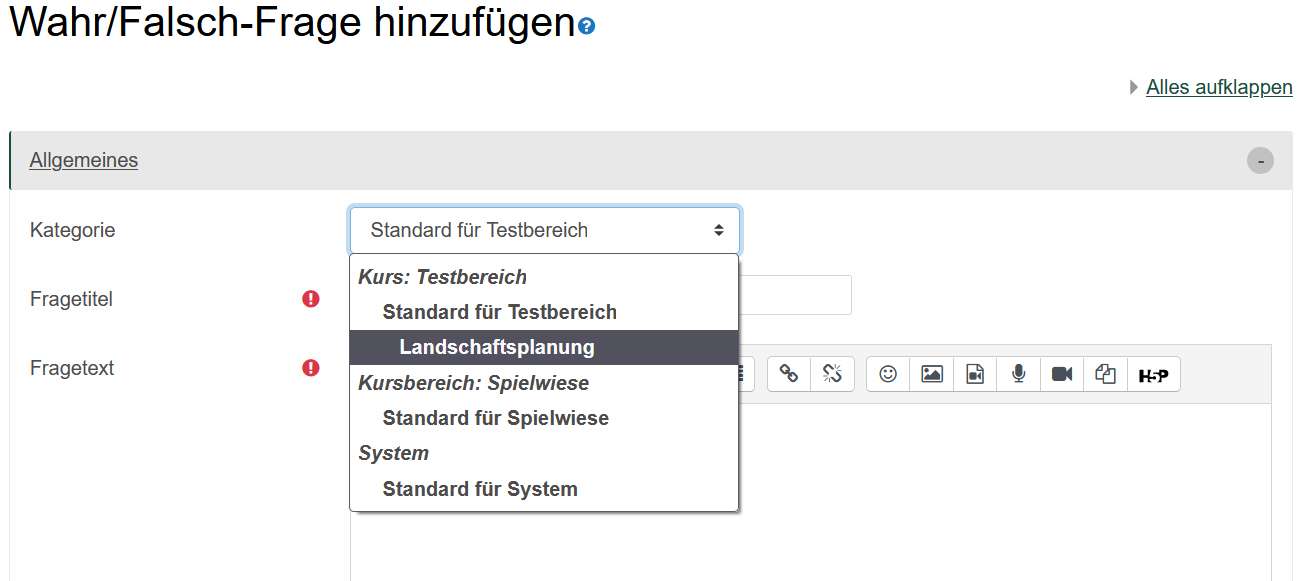This screenshot has height=581, width=1297.
Task: Click the unlink icon in editor toolbar
Action: coord(832,374)
